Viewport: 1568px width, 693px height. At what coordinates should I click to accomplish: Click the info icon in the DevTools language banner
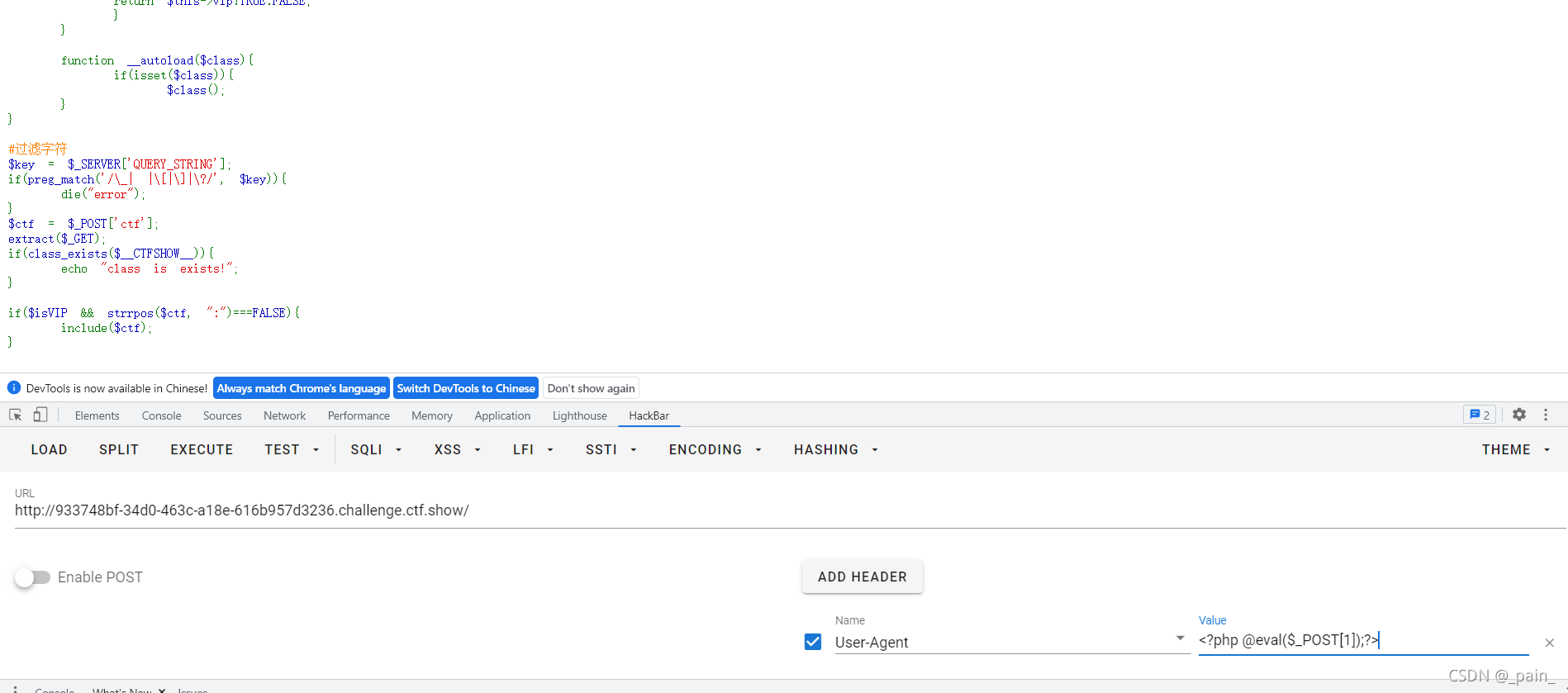pos(14,387)
